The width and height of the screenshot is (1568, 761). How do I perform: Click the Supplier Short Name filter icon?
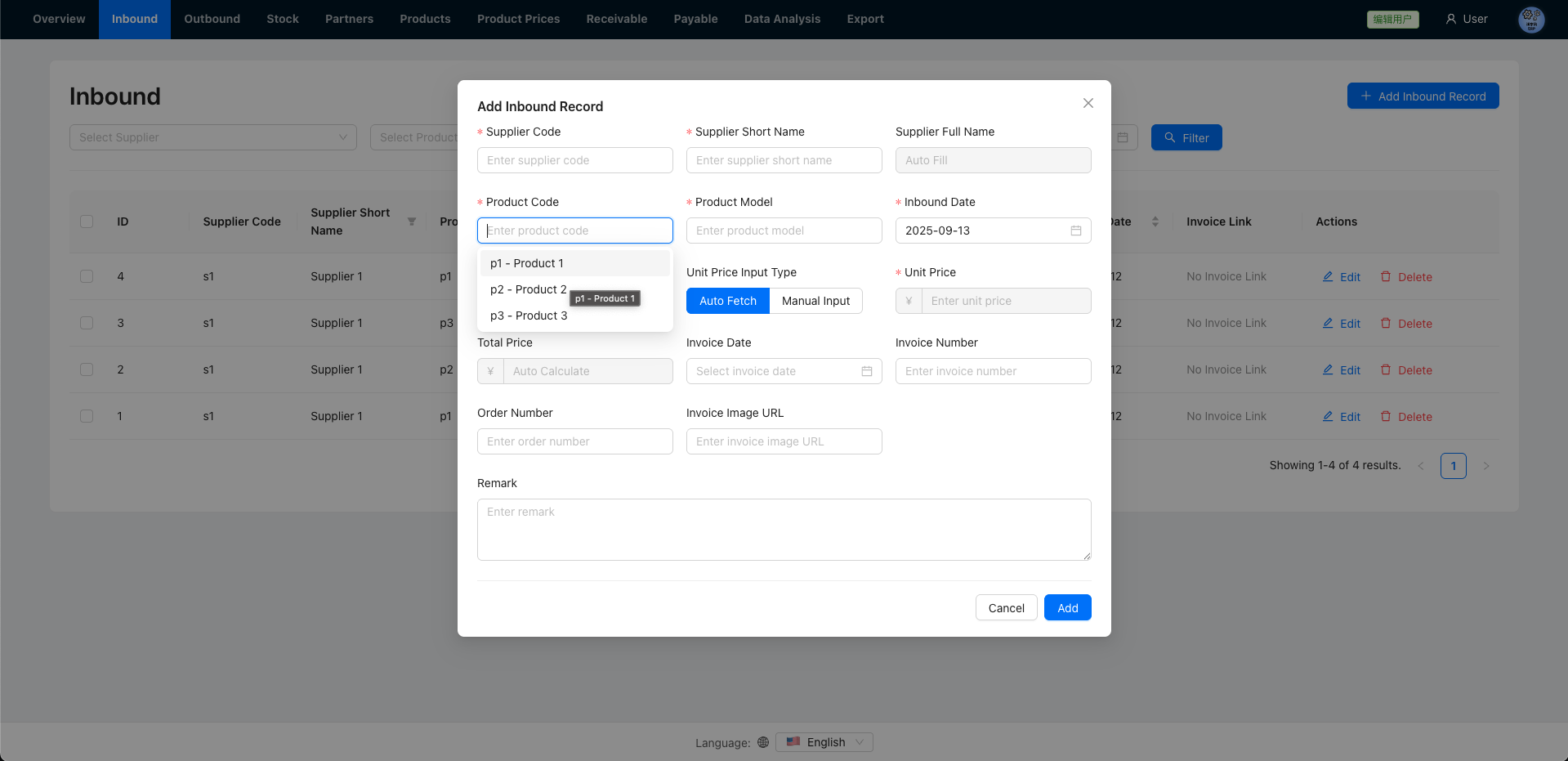pos(412,222)
